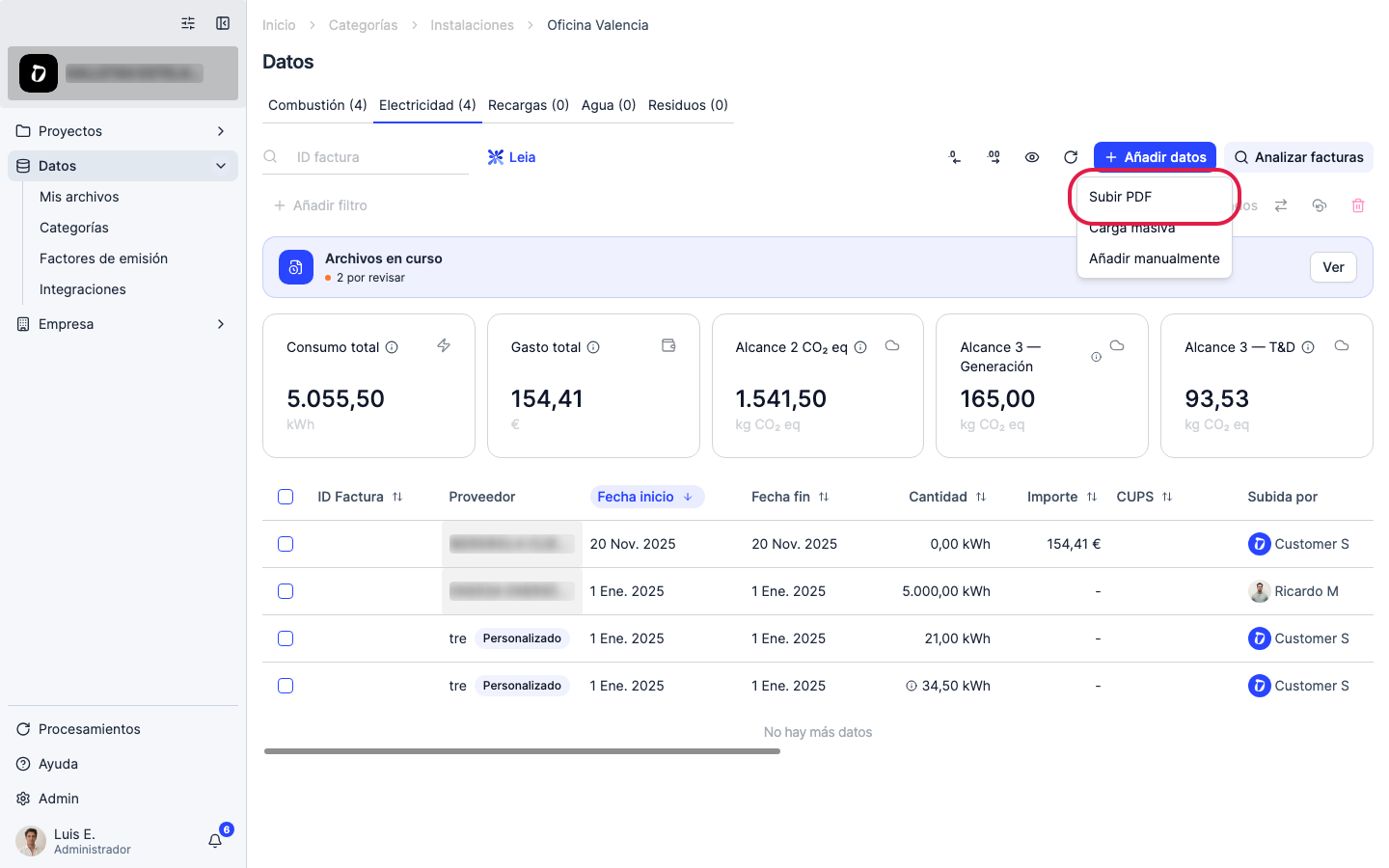Image resolution: width=1389 pixels, height=868 pixels.
Task: Click the Analizar facturas button
Action: click(1298, 157)
